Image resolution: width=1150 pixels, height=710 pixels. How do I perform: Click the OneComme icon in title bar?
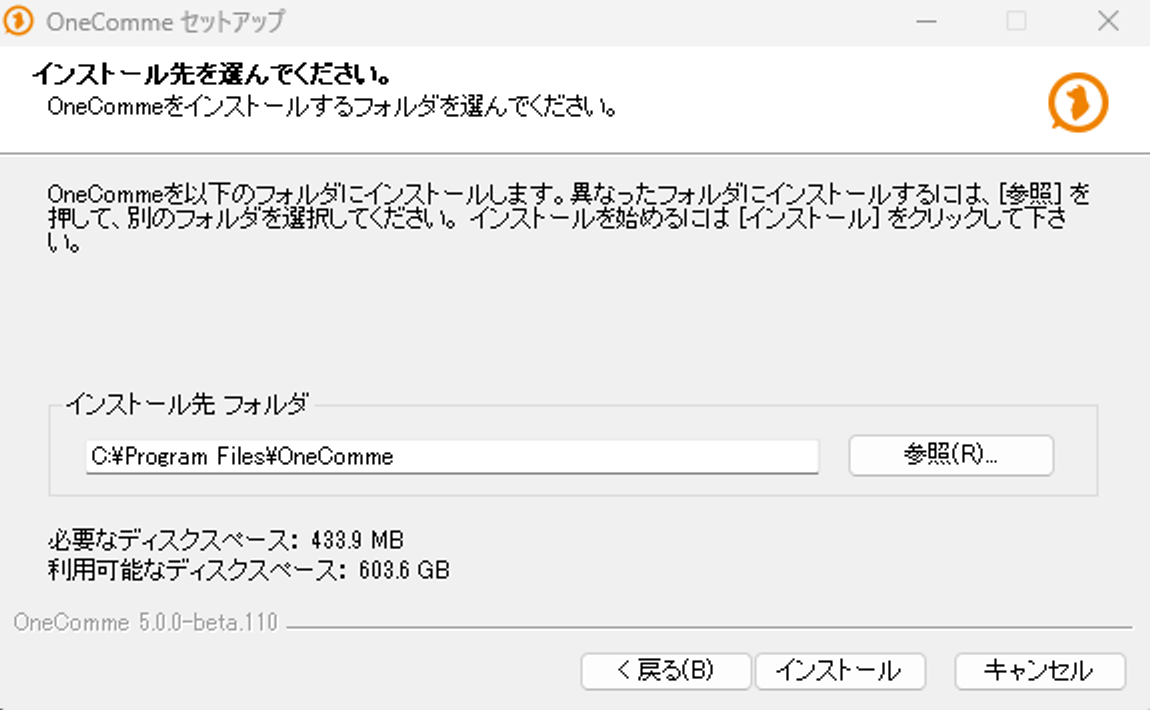(x=19, y=21)
